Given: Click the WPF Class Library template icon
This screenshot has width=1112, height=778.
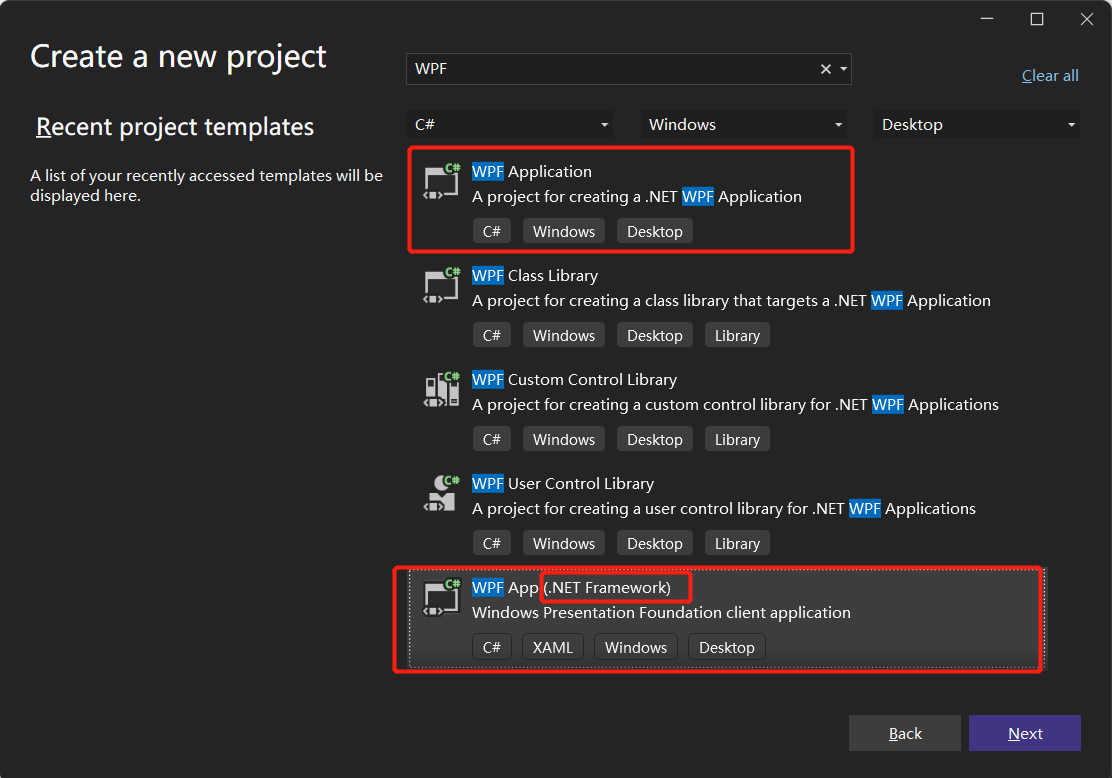Looking at the screenshot, I should tap(441, 287).
